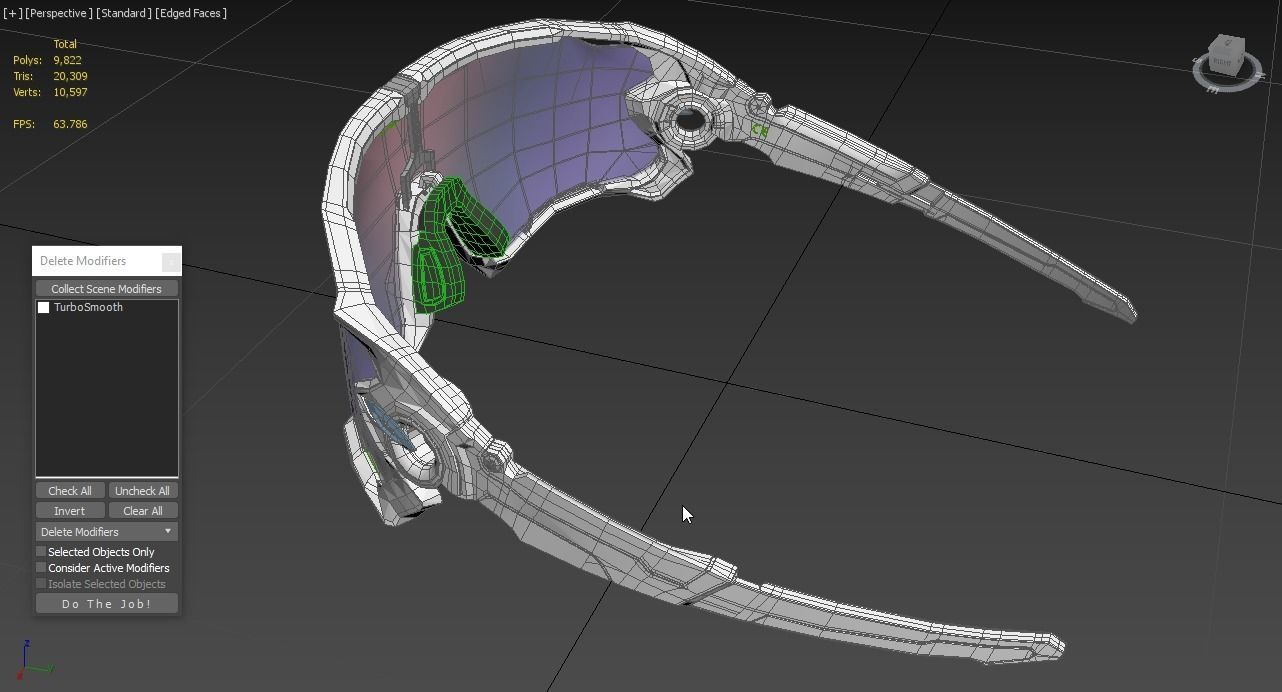Close the Delete Modifiers dialog
The image size is (1282, 692).
pyautogui.click(x=171, y=261)
